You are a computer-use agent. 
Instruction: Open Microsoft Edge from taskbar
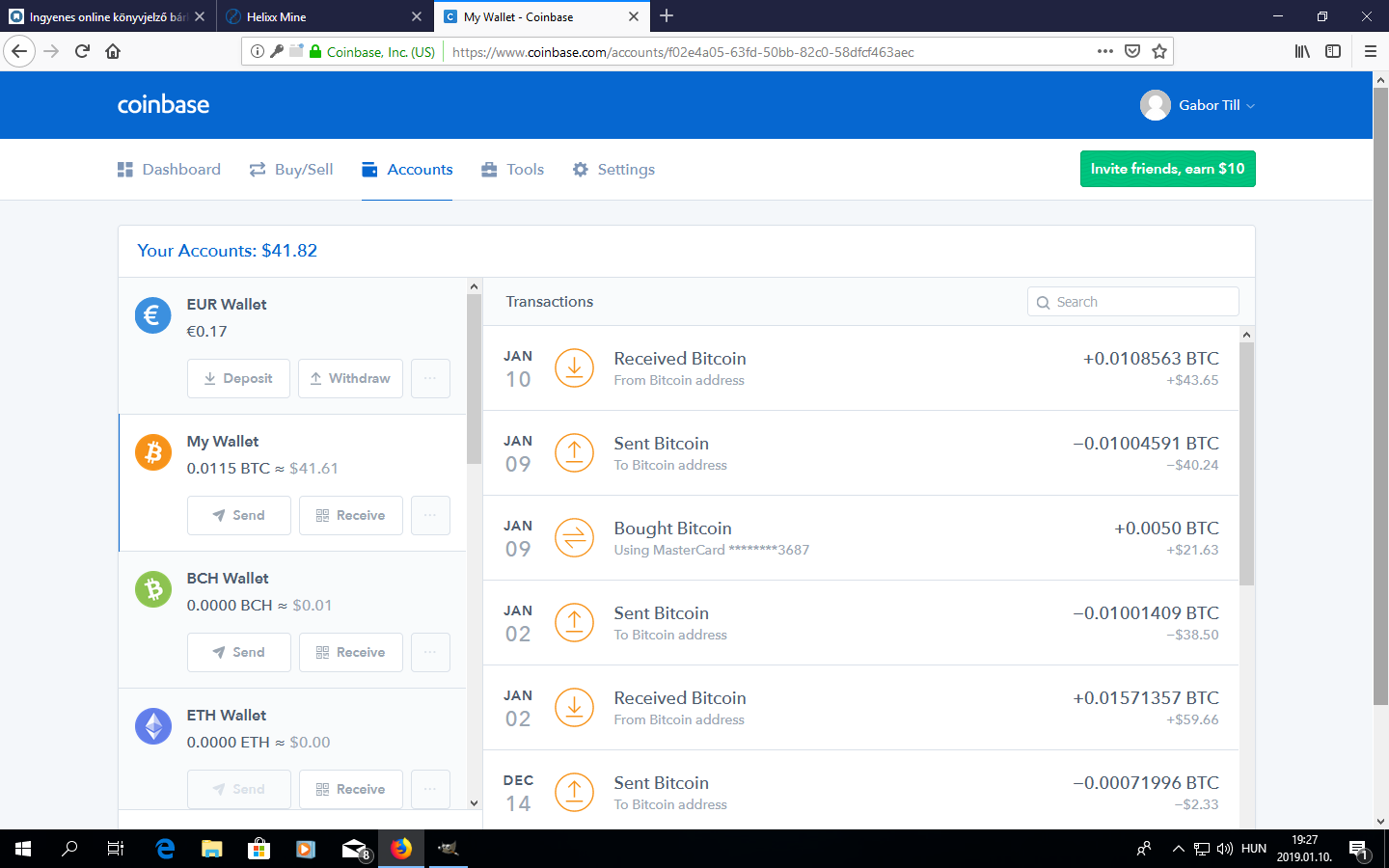pyautogui.click(x=165, y=849)
